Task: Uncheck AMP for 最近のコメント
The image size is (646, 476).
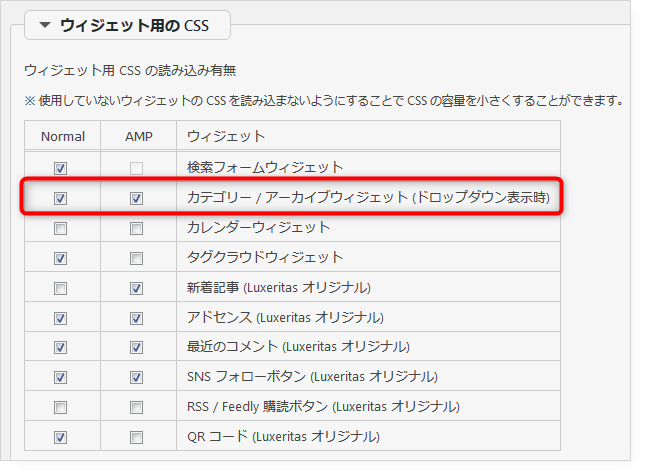Action: click(137, 347)
